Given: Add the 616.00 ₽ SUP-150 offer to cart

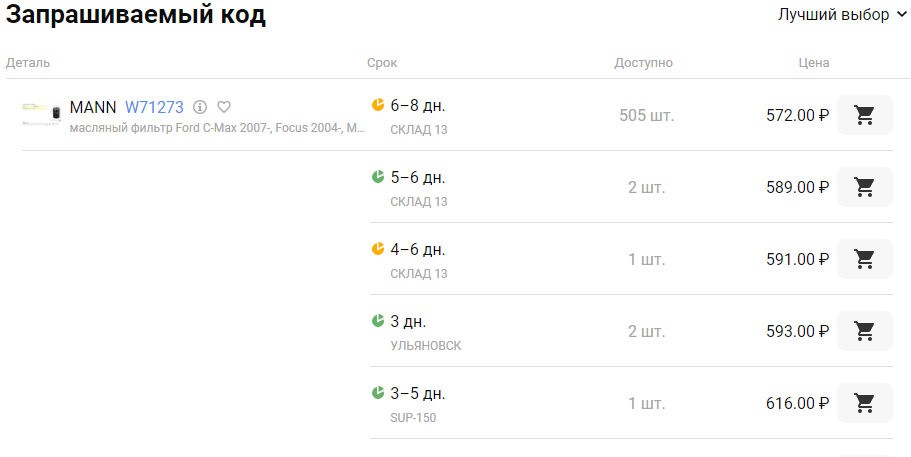Looking at the screenshot, I should (865, 403).
